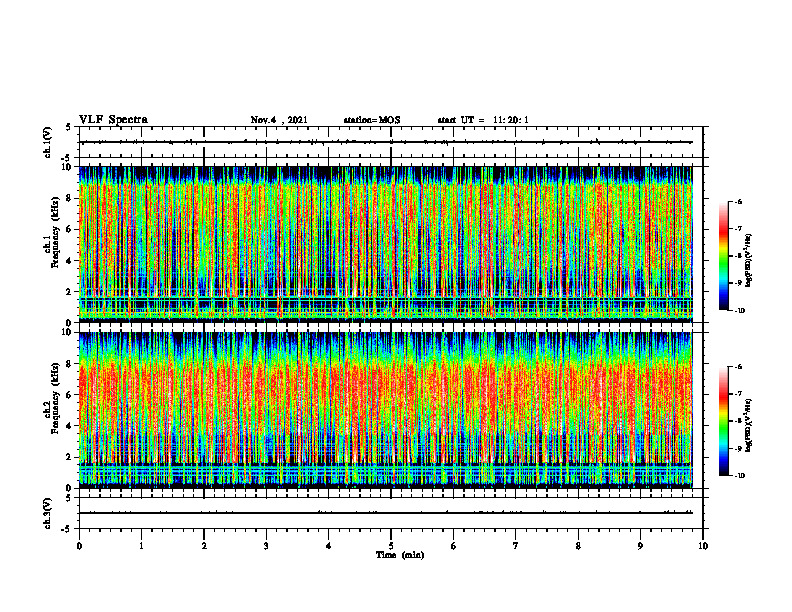The width and height of the screenshot is (792, 612).
Task: Click the ch.1 spectrogram color scale bar
Action: 723,256
